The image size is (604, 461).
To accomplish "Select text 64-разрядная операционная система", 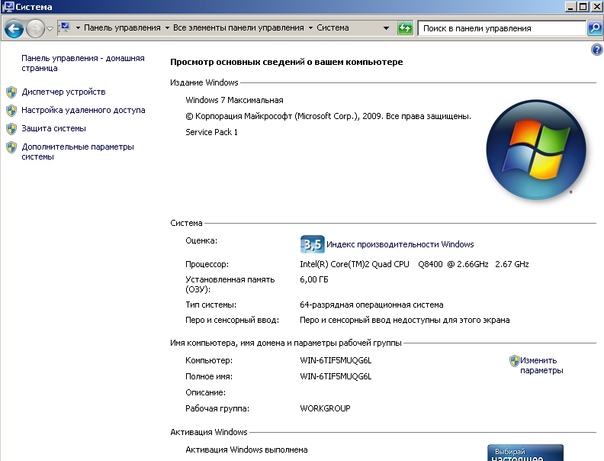I will pyautogui.click(x=371, y=305).
